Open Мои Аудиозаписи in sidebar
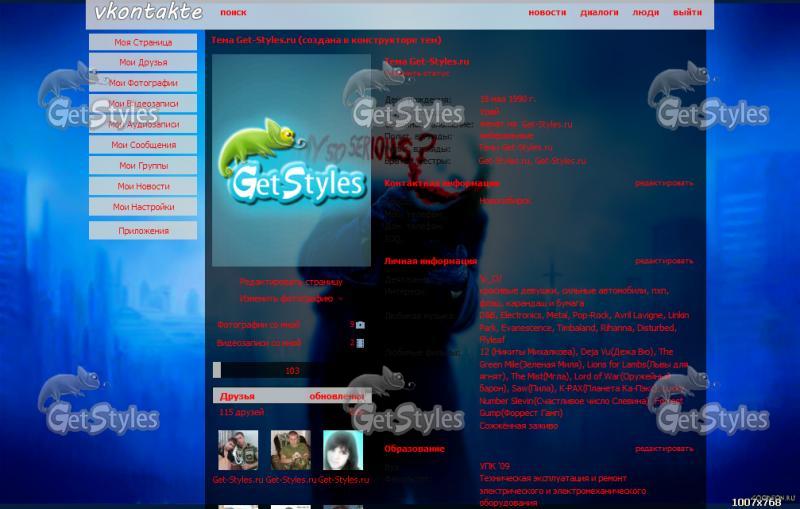This screenshot has width=800, height=509. pos(143,124)
